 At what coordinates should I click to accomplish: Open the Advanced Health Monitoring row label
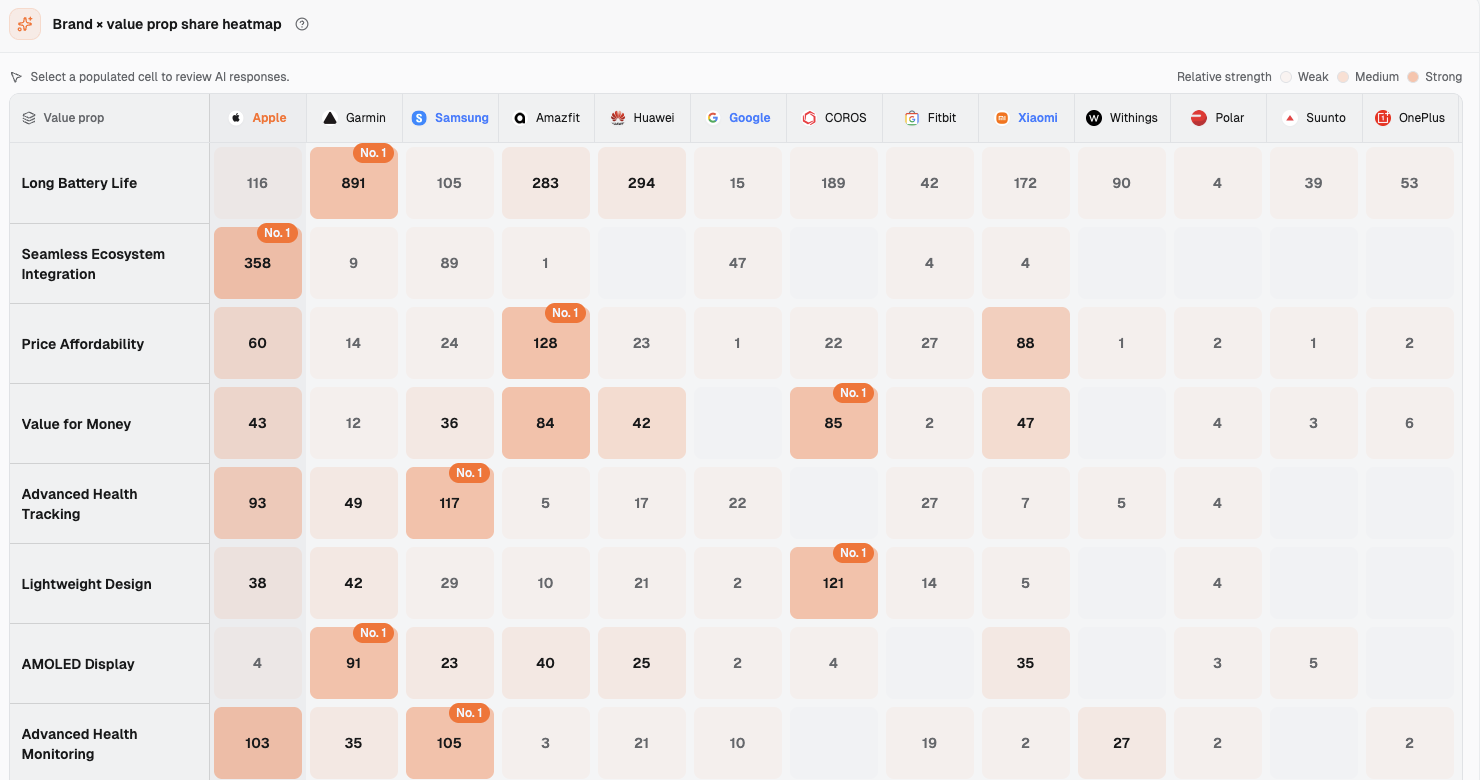click(79, 744)
